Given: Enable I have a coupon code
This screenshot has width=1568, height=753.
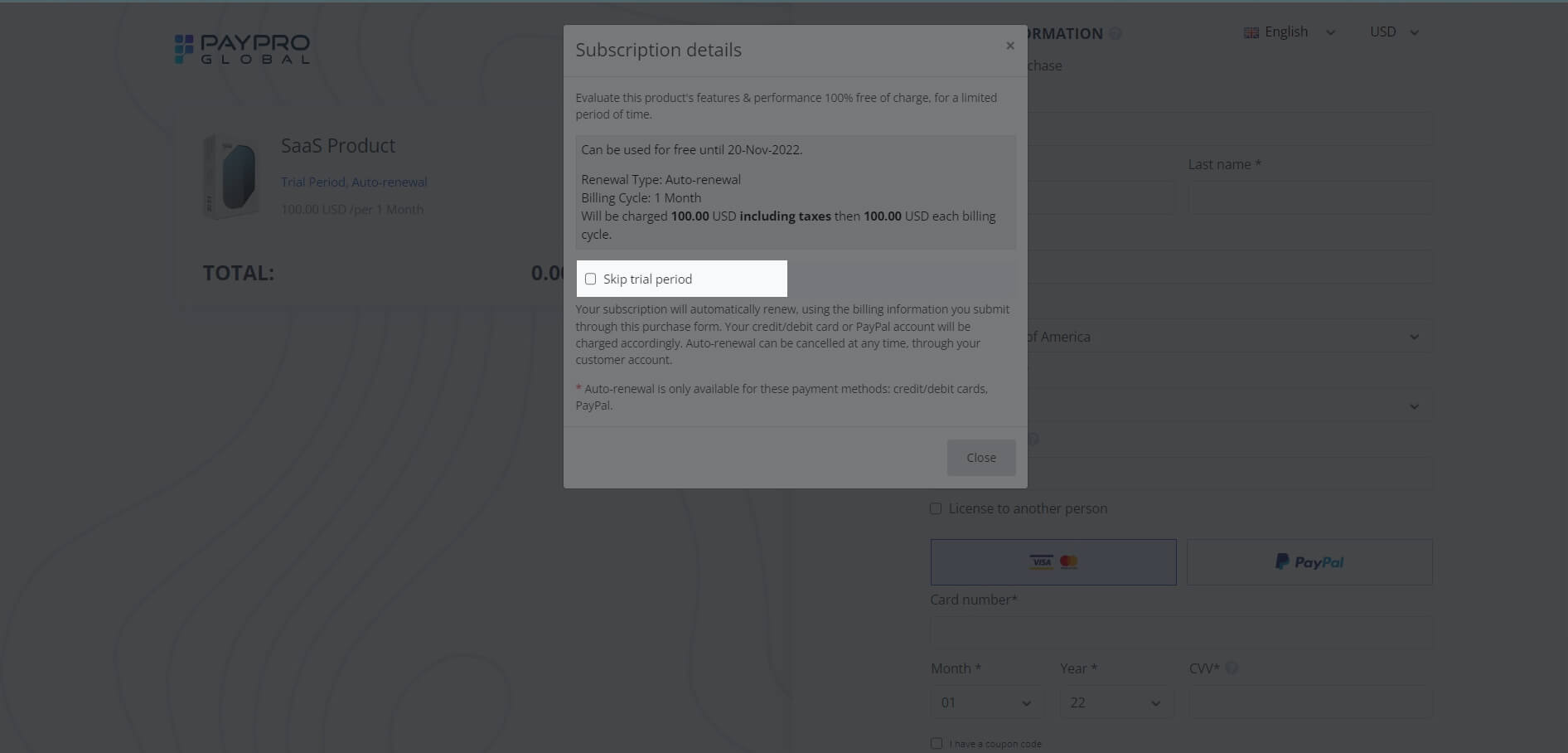Looking at the screenshot, I should [936, 743].
